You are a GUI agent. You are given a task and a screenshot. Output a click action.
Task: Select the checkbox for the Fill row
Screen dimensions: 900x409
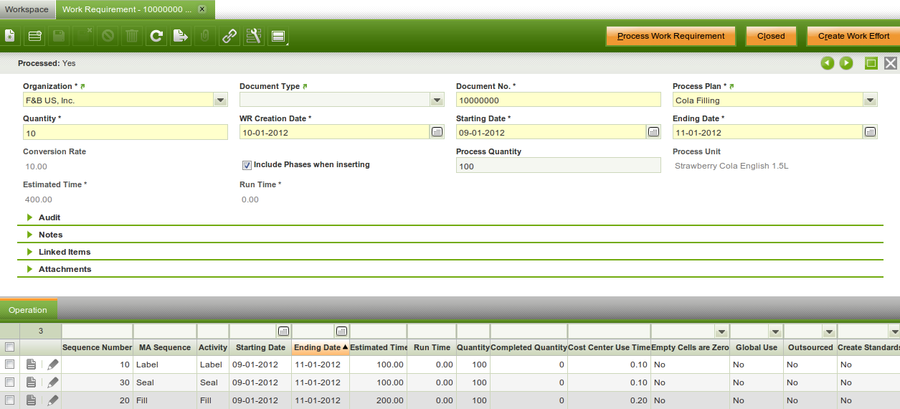coord(10,400)
